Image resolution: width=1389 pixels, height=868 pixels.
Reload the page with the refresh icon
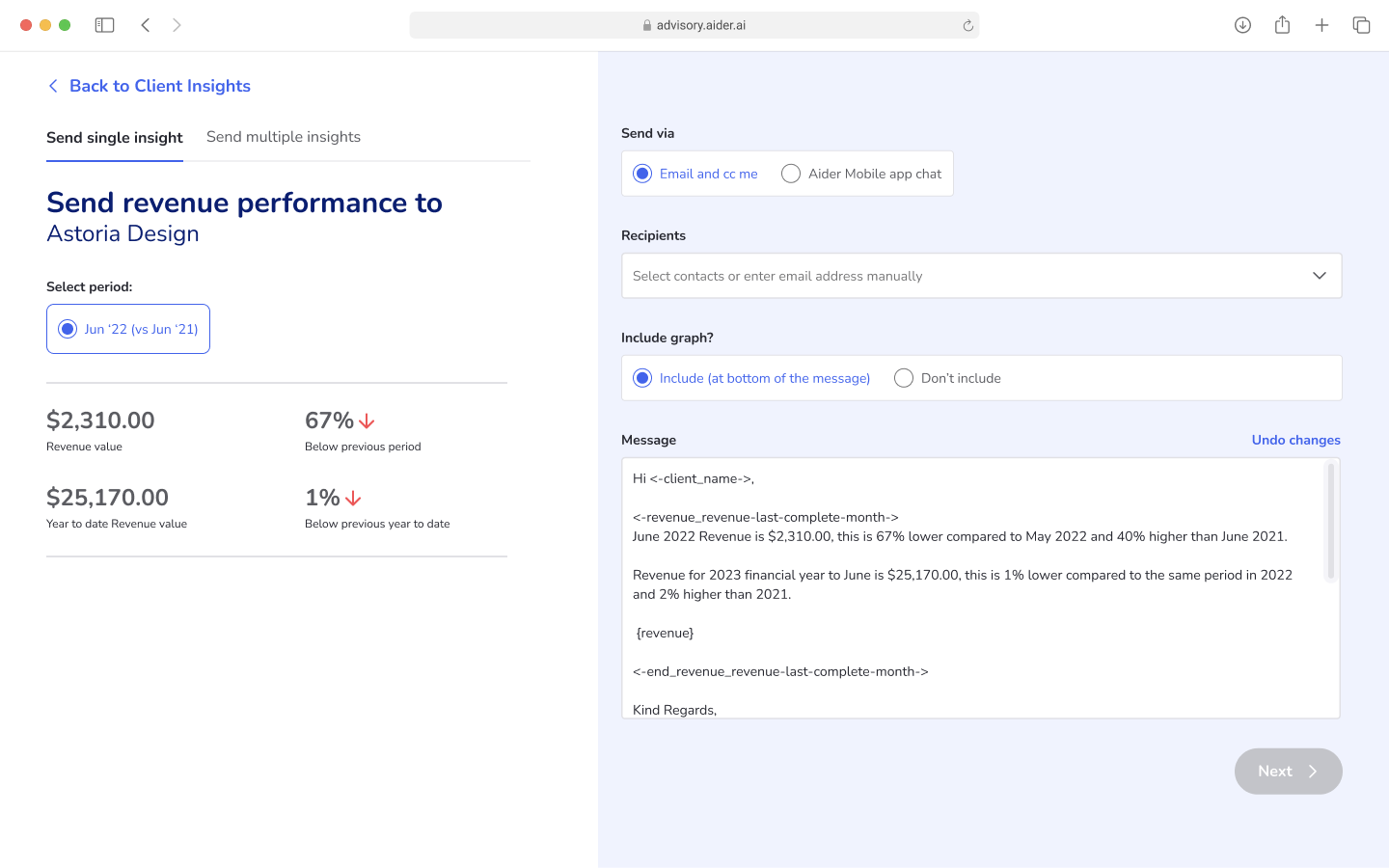967,26
